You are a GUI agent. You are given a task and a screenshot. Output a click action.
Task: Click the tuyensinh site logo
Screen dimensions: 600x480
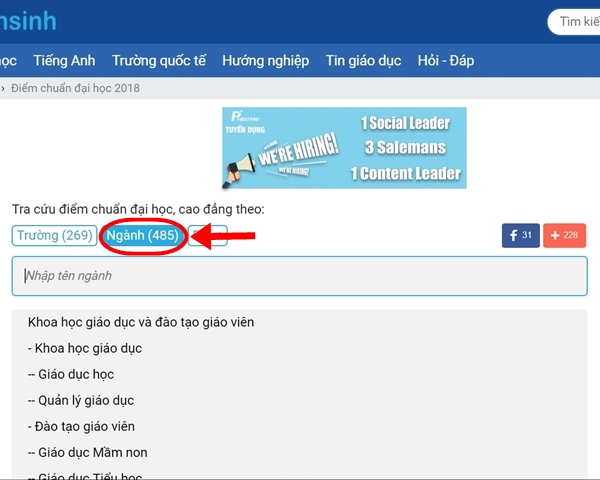[28, 20]
